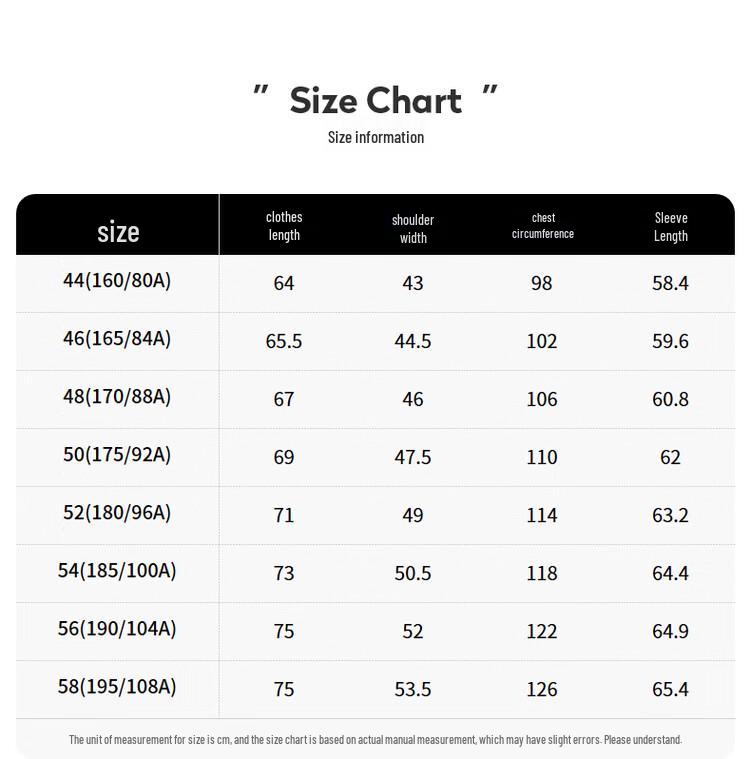This screenshot has width=750, height=759.
Task: Select the 58(195/108A) size row label
Action: tap(117, 687)
